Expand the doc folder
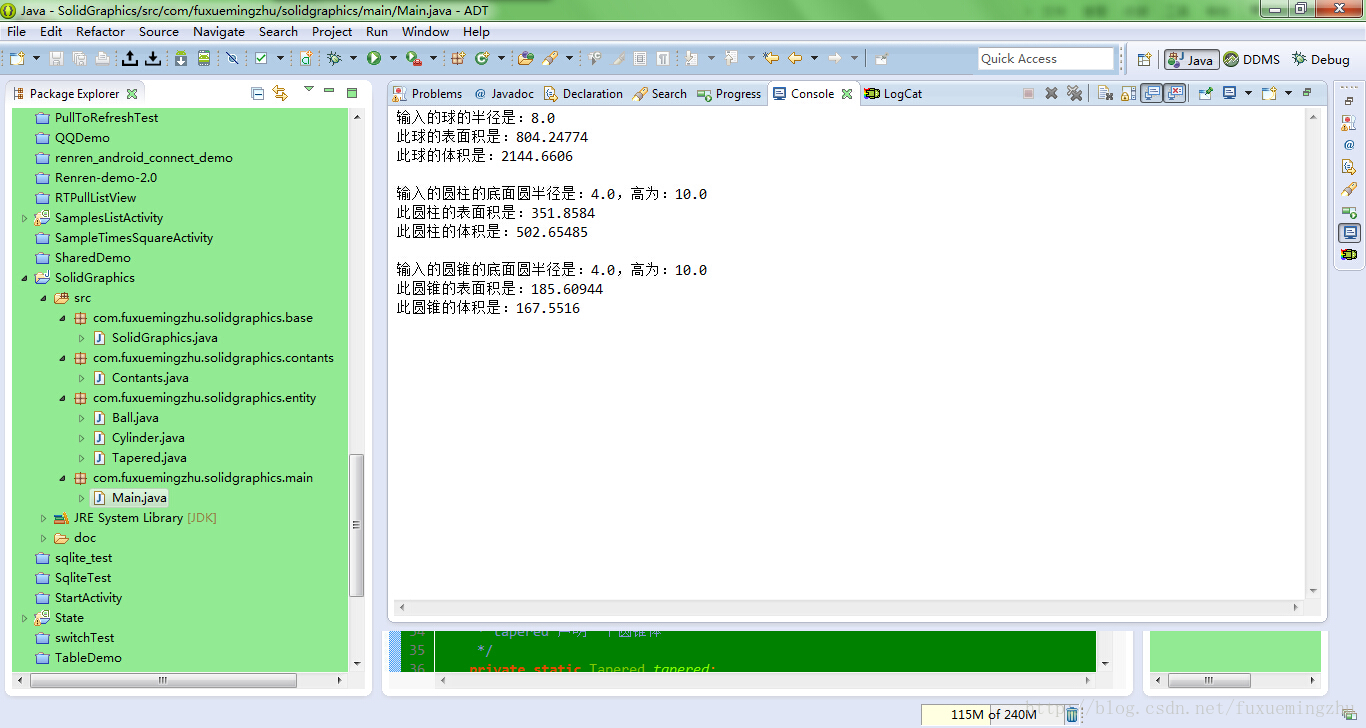This screenshot has width=1366, height=728. (44, 537)
